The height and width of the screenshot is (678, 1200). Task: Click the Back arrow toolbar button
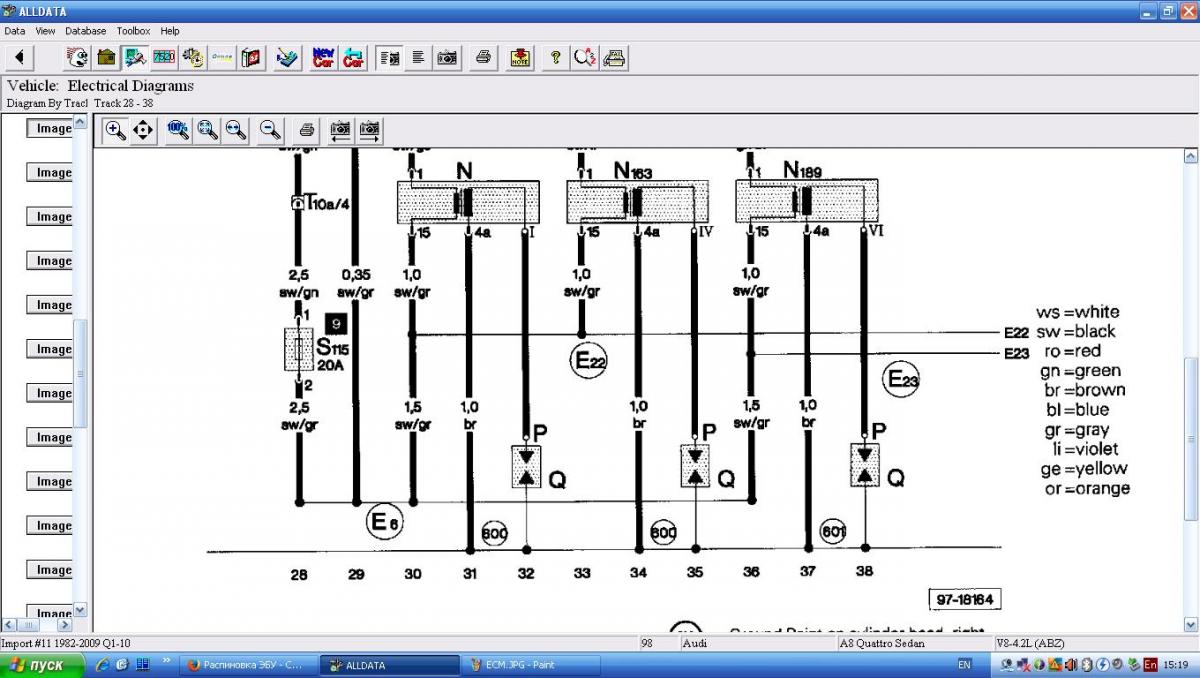[20, 58]
